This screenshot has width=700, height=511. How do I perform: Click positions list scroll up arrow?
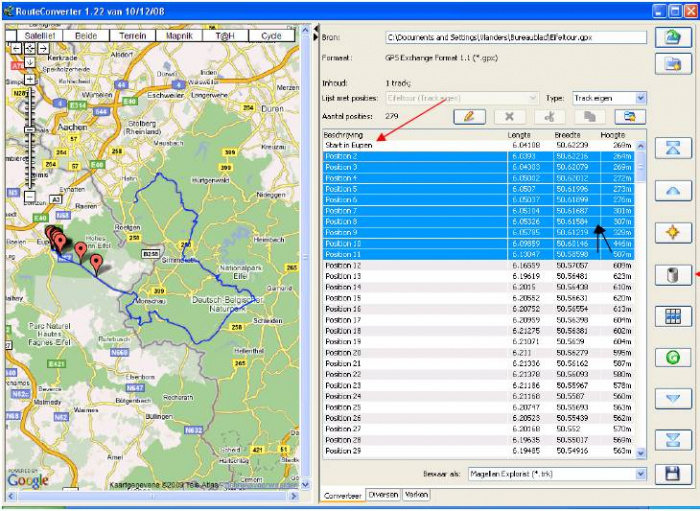641,146
